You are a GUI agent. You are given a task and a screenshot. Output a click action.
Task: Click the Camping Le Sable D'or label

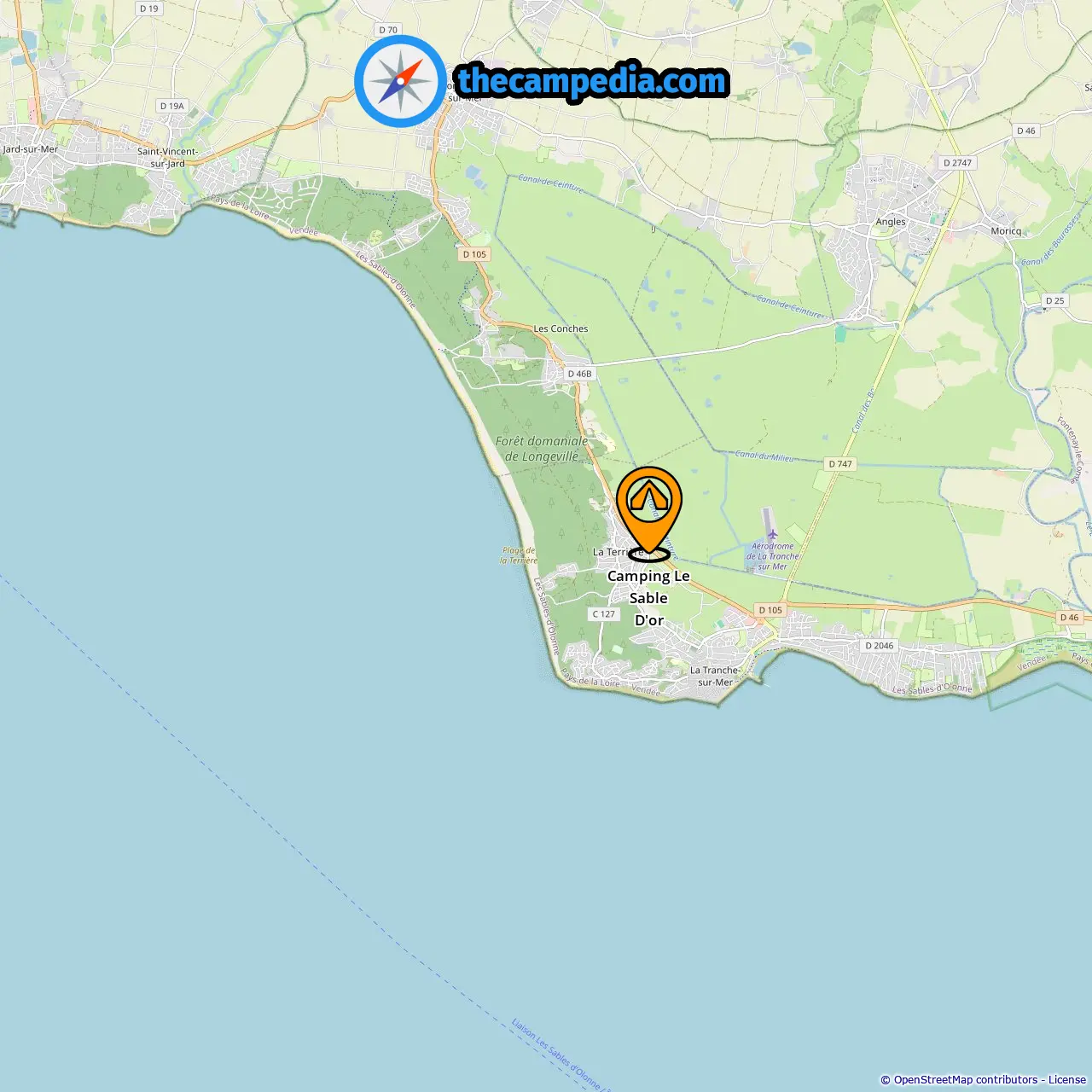648,598
